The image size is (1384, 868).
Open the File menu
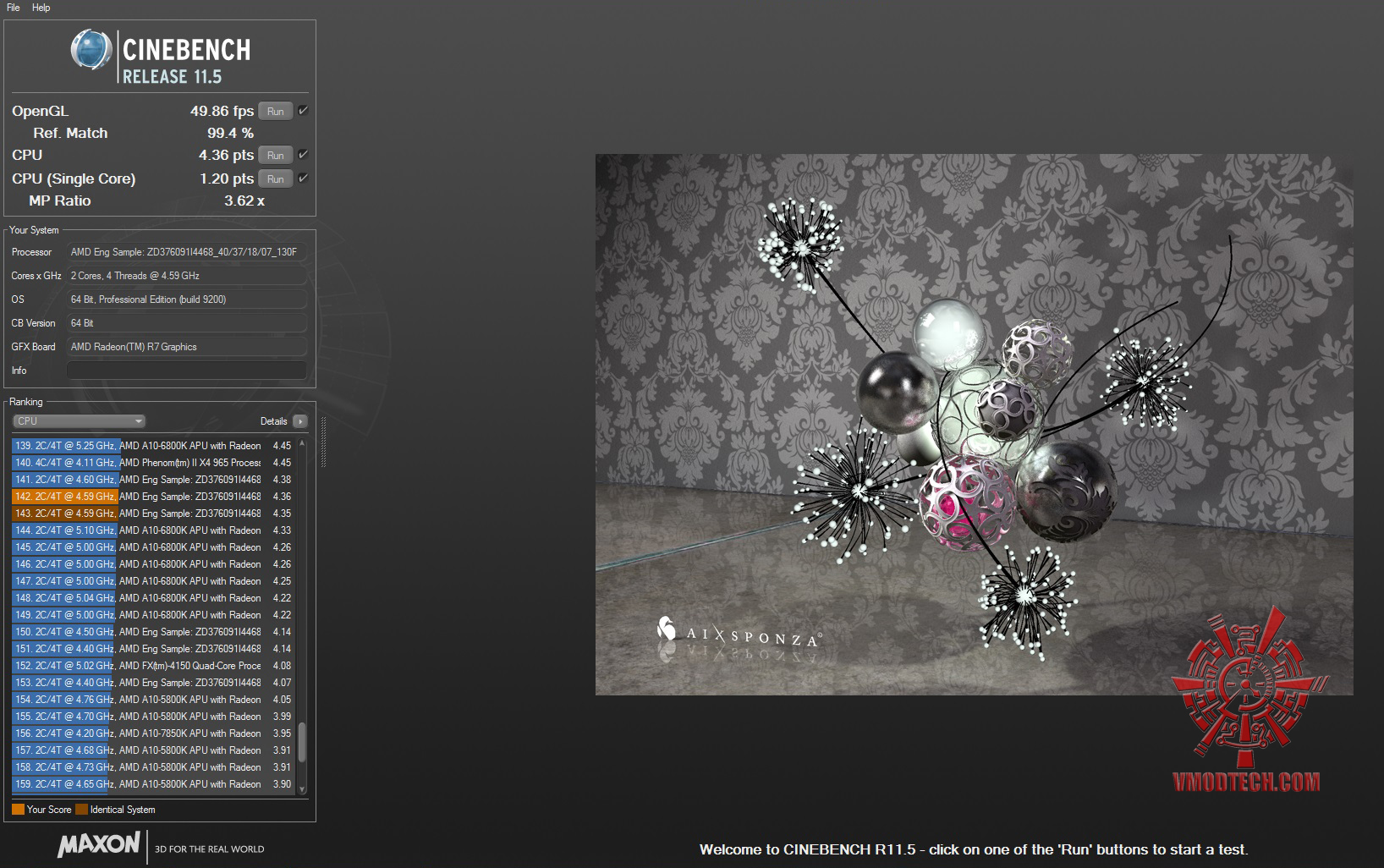pos(14,8)
